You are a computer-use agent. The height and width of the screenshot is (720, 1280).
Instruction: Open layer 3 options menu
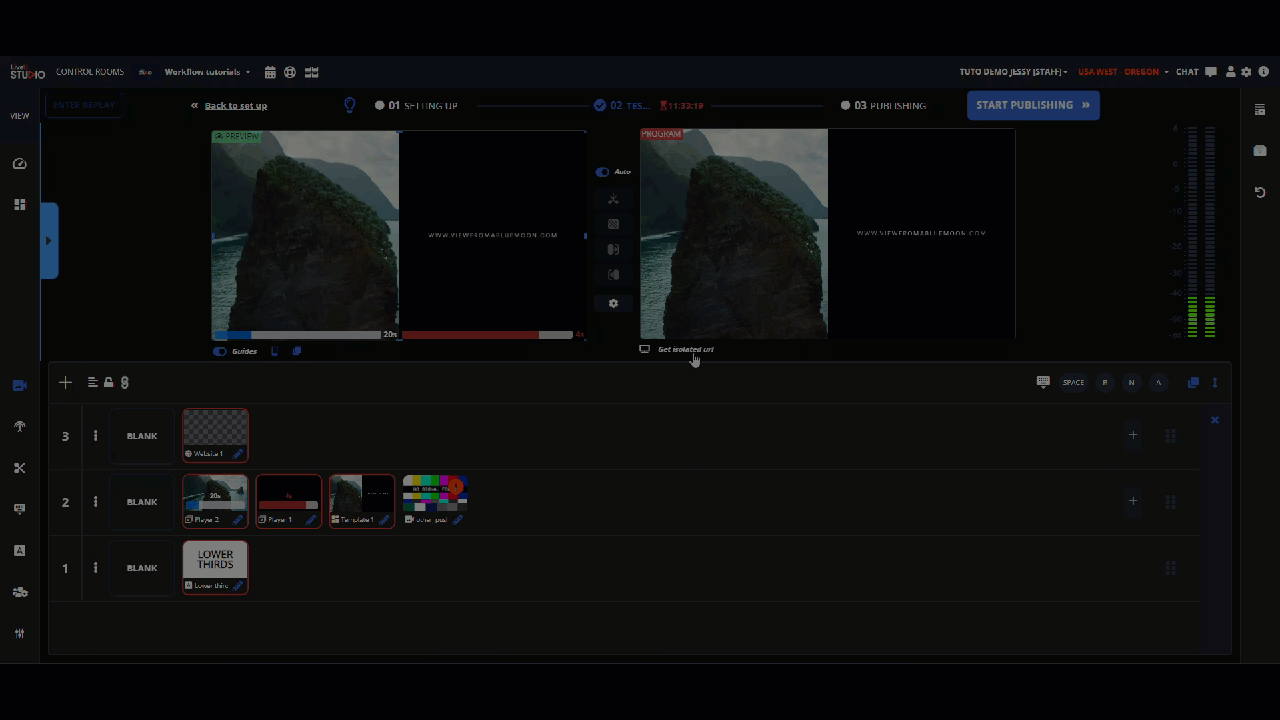click(96, 436)
